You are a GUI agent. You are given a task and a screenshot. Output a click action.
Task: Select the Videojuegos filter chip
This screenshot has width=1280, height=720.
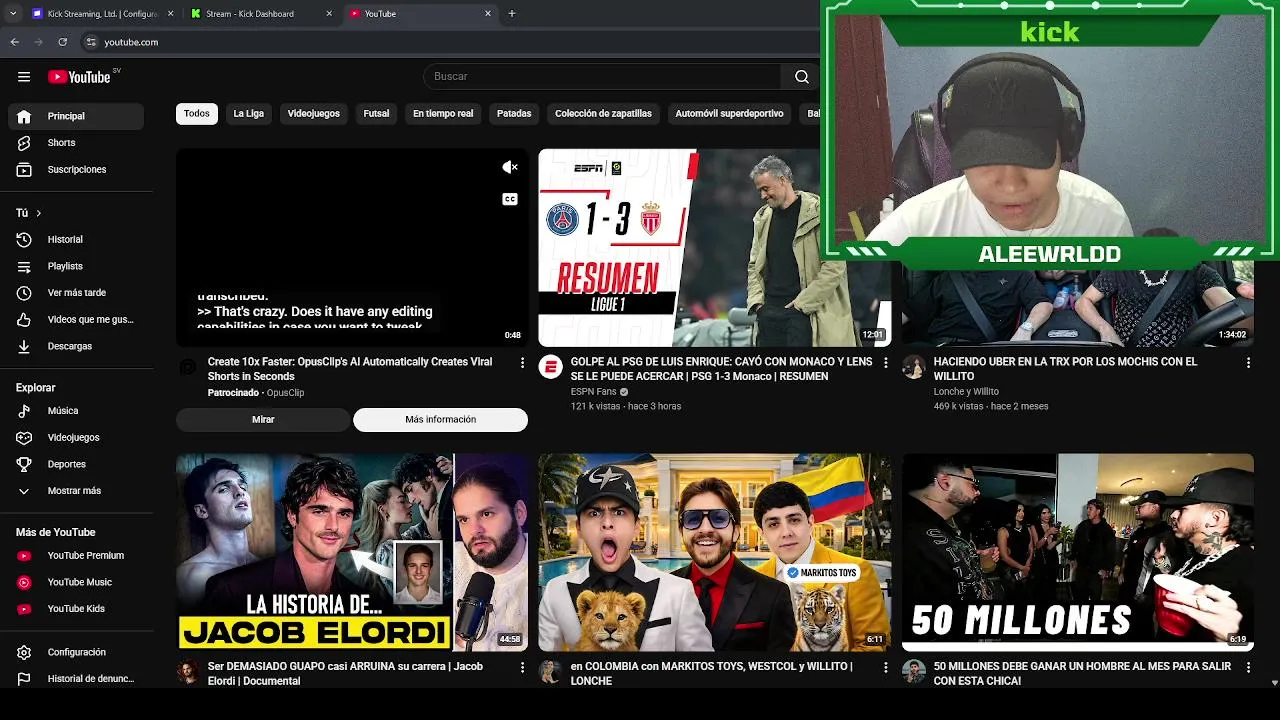point(314,114)
